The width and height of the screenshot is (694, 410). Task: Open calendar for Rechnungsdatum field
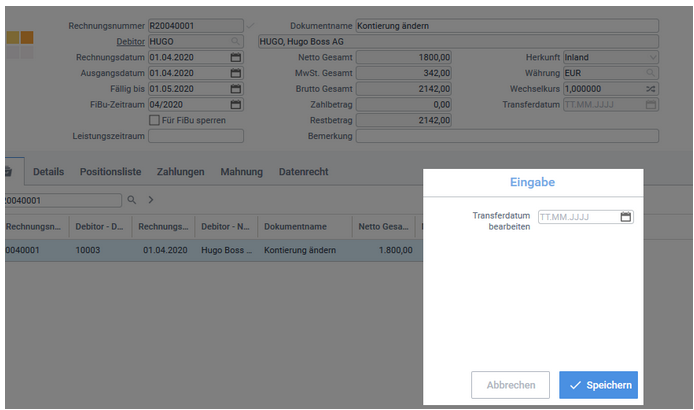pos(236,58)
